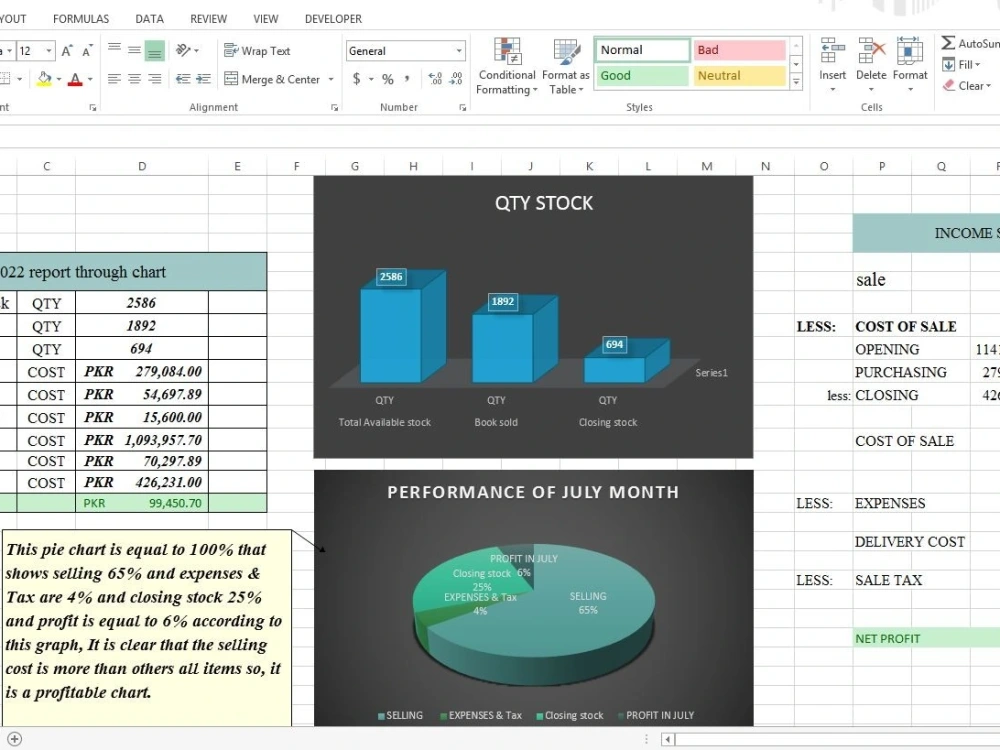Click the SELLING 65% pie slice label
1000x750 pixels.
588,603
